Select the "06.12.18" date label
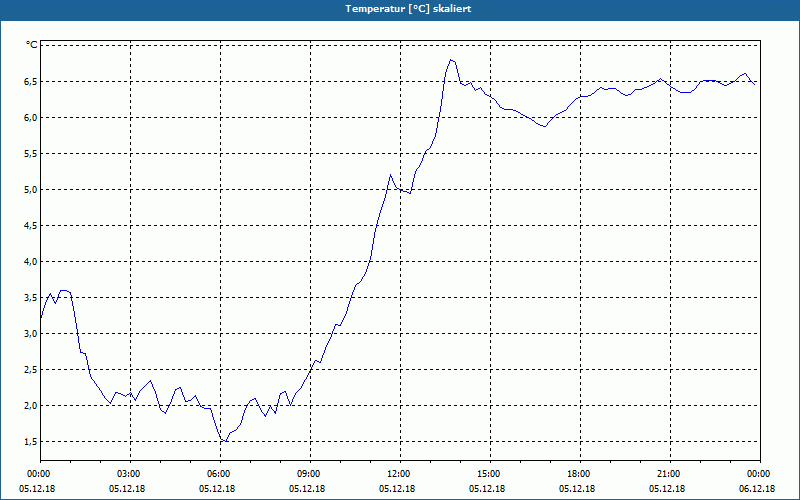800x500 pixels. (x=757, y=489)
